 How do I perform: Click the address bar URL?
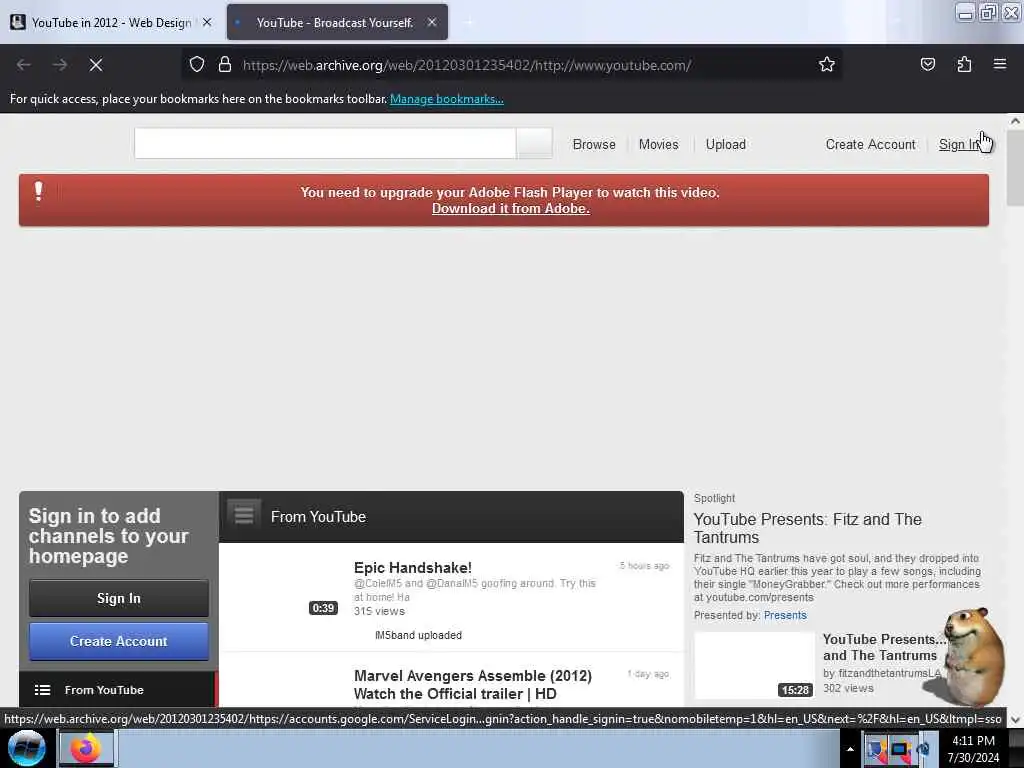pyautogui.click(x=467, y=65)
